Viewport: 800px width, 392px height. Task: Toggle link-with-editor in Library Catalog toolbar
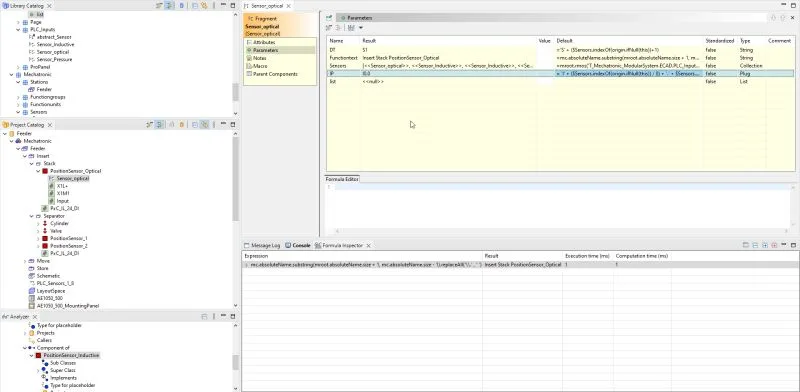[x=169, y=6]
